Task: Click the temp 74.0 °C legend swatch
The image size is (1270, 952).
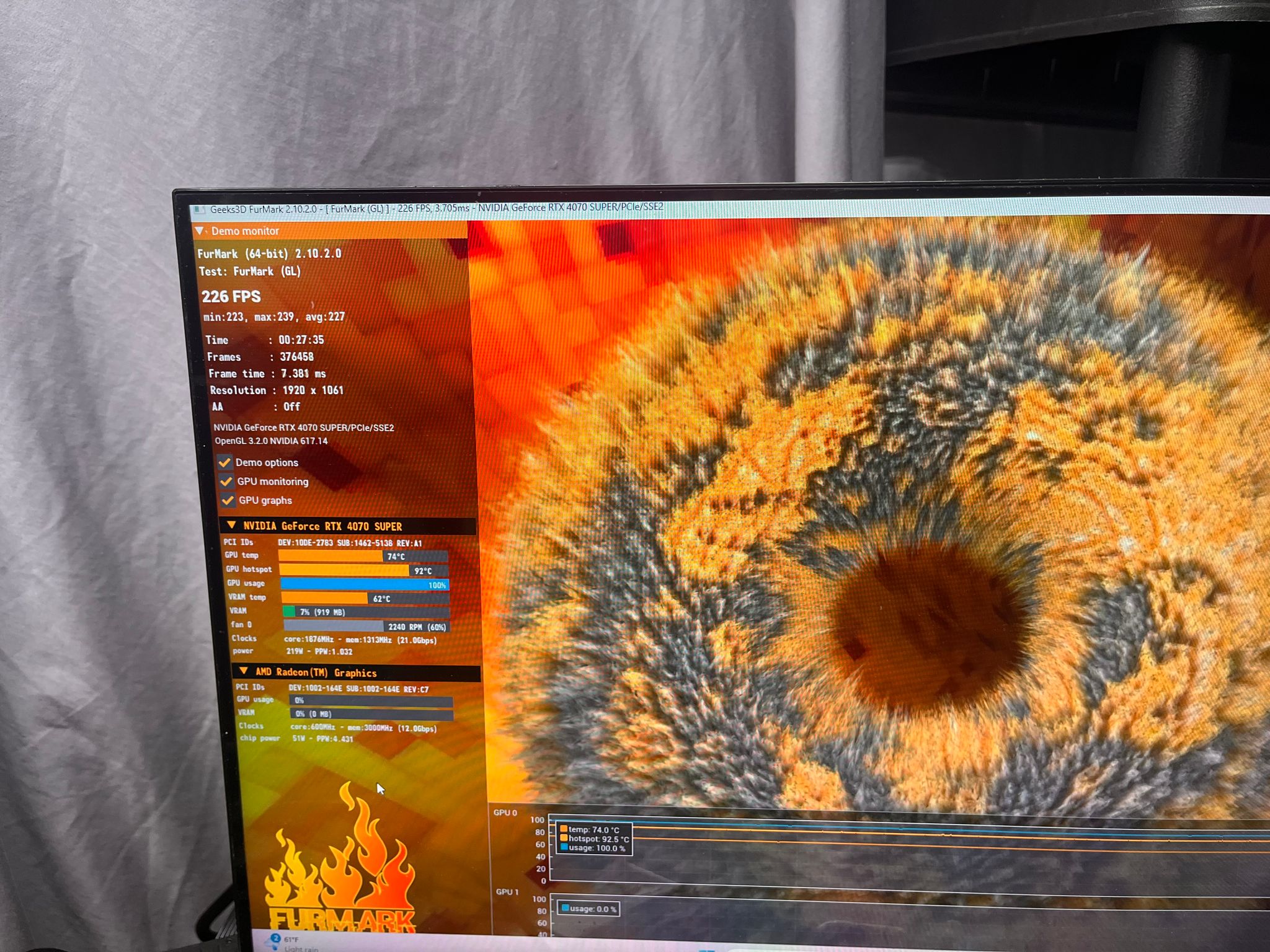Action: (564, 829)
